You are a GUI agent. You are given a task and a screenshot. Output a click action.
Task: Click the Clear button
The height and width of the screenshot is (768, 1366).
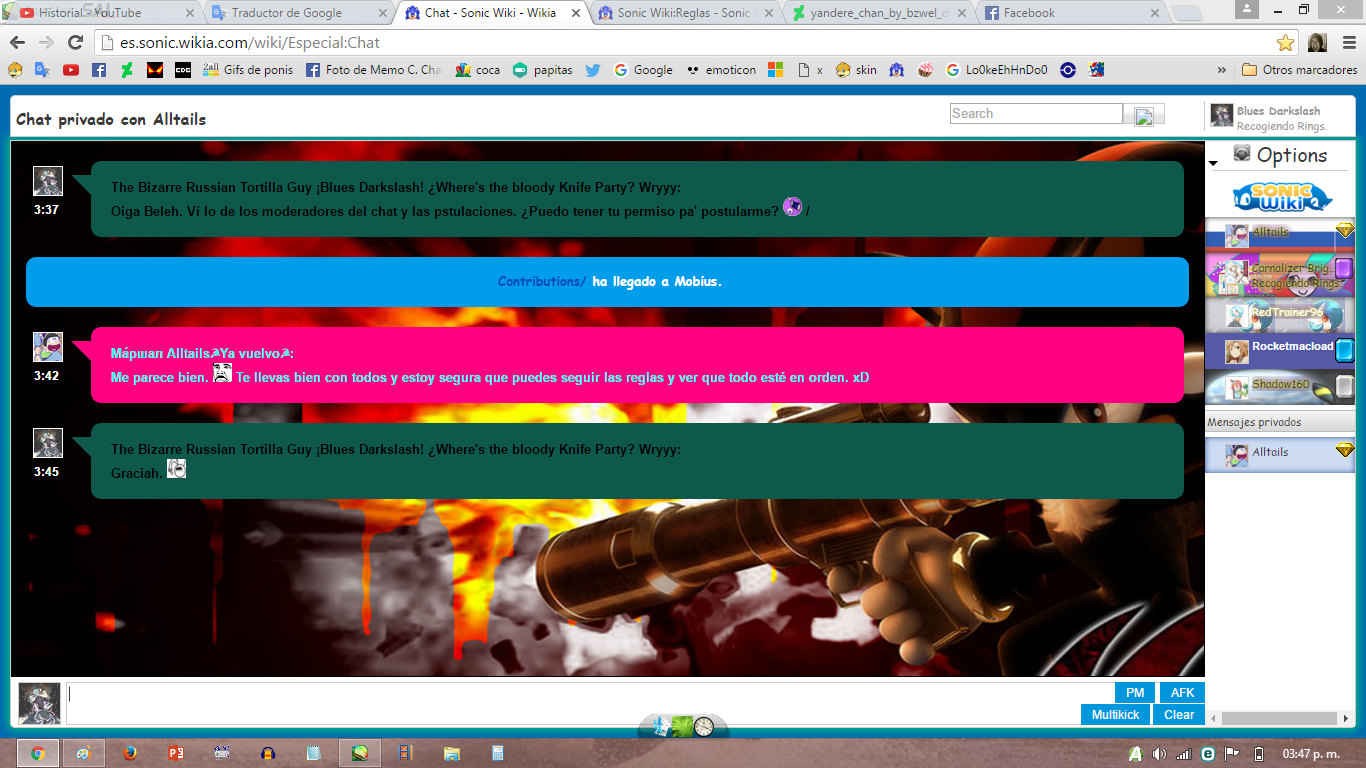coord(1179,715)
